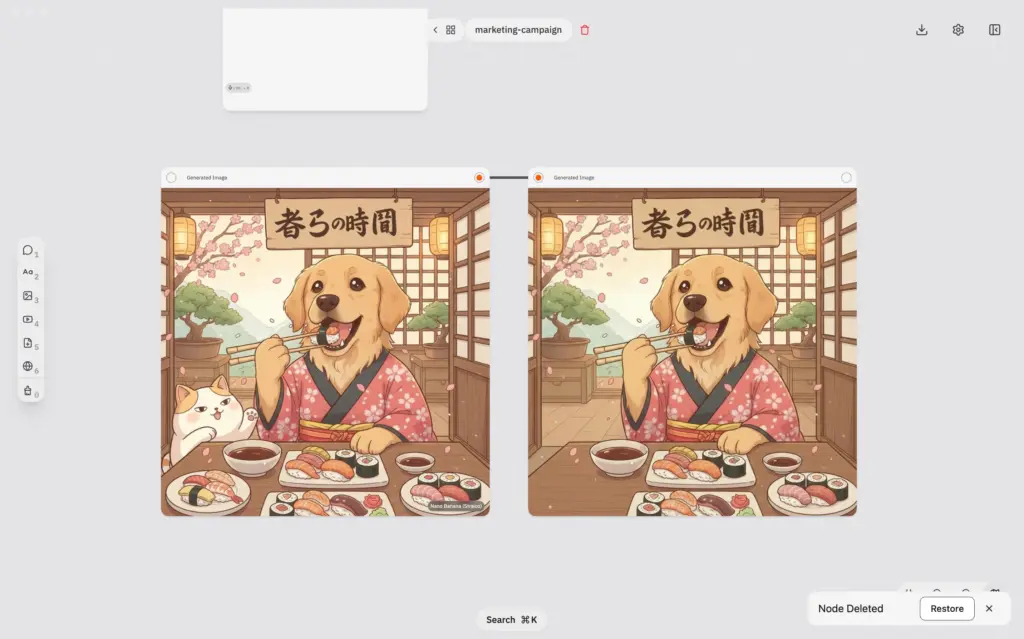Go back using the left chevron
Screen dimensions: 1024x639
[434, 30]
